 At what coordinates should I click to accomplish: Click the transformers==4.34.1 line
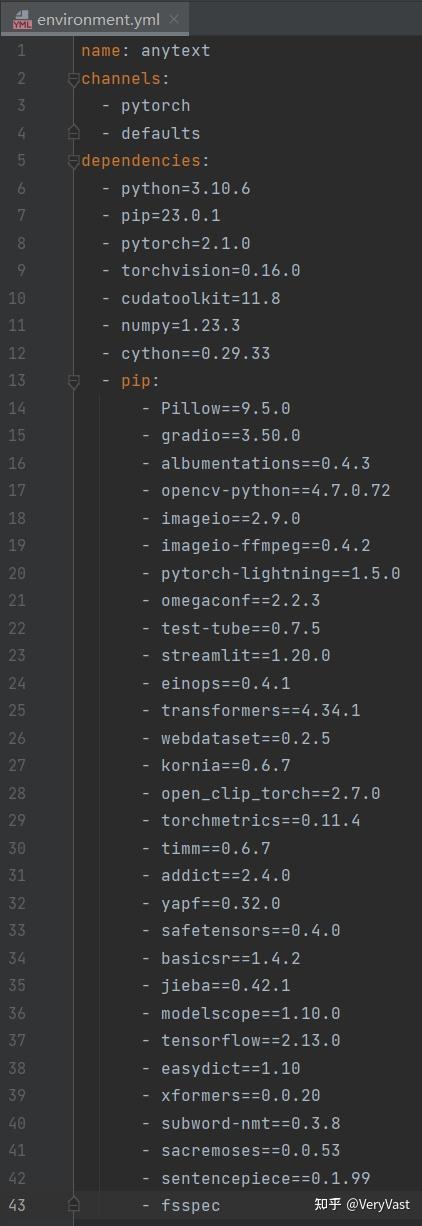(250, 711)
